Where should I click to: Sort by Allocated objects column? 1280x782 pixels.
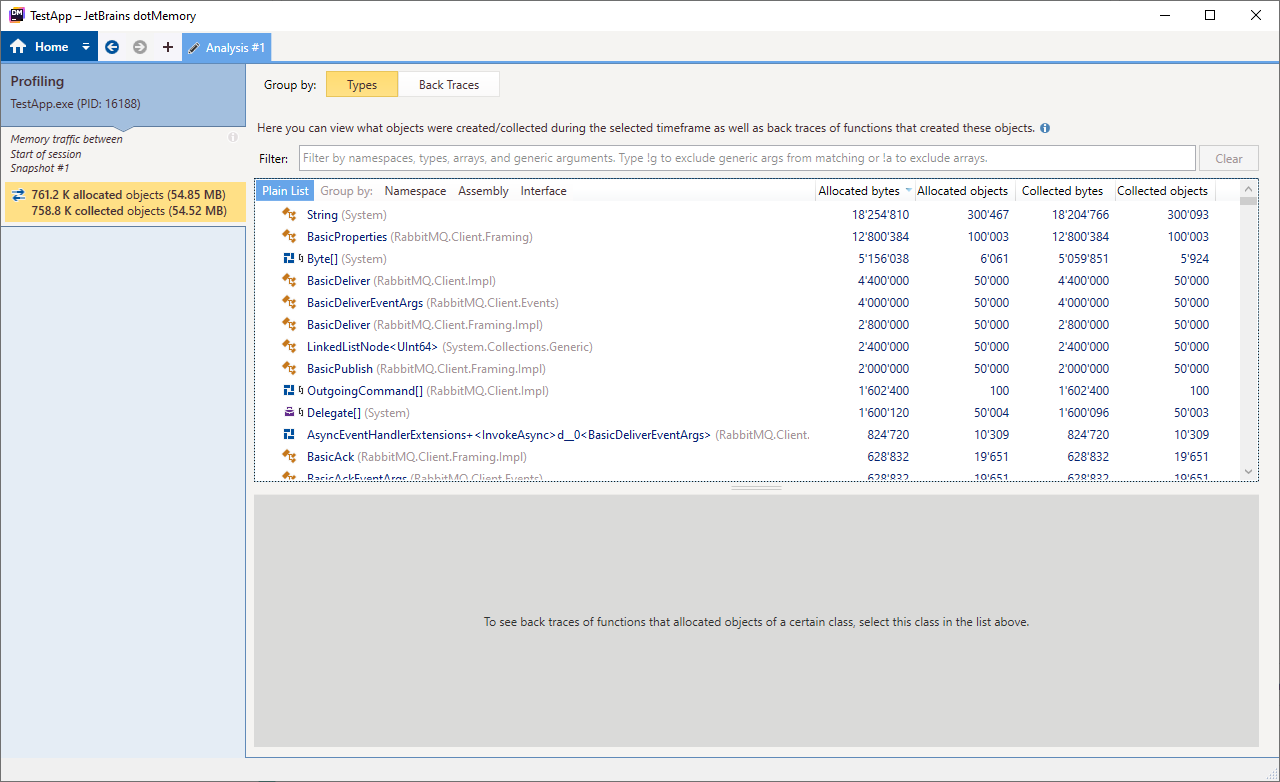pyautogui.click(x=962, y=191)
